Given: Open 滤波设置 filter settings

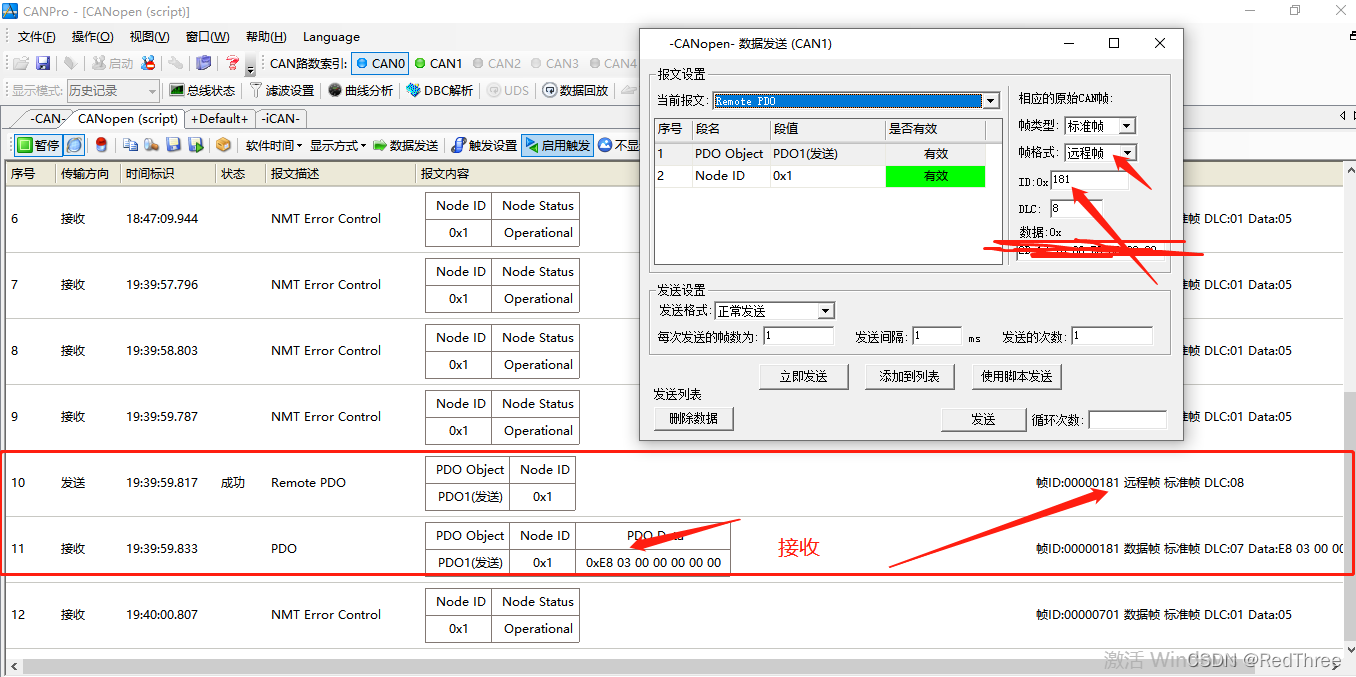Looking at the screenshot, I should point(282,90).
